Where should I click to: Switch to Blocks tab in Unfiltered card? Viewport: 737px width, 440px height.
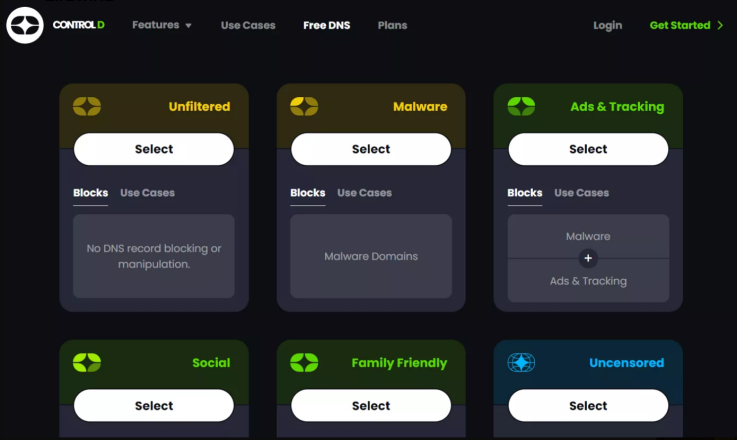click(91, 193)
